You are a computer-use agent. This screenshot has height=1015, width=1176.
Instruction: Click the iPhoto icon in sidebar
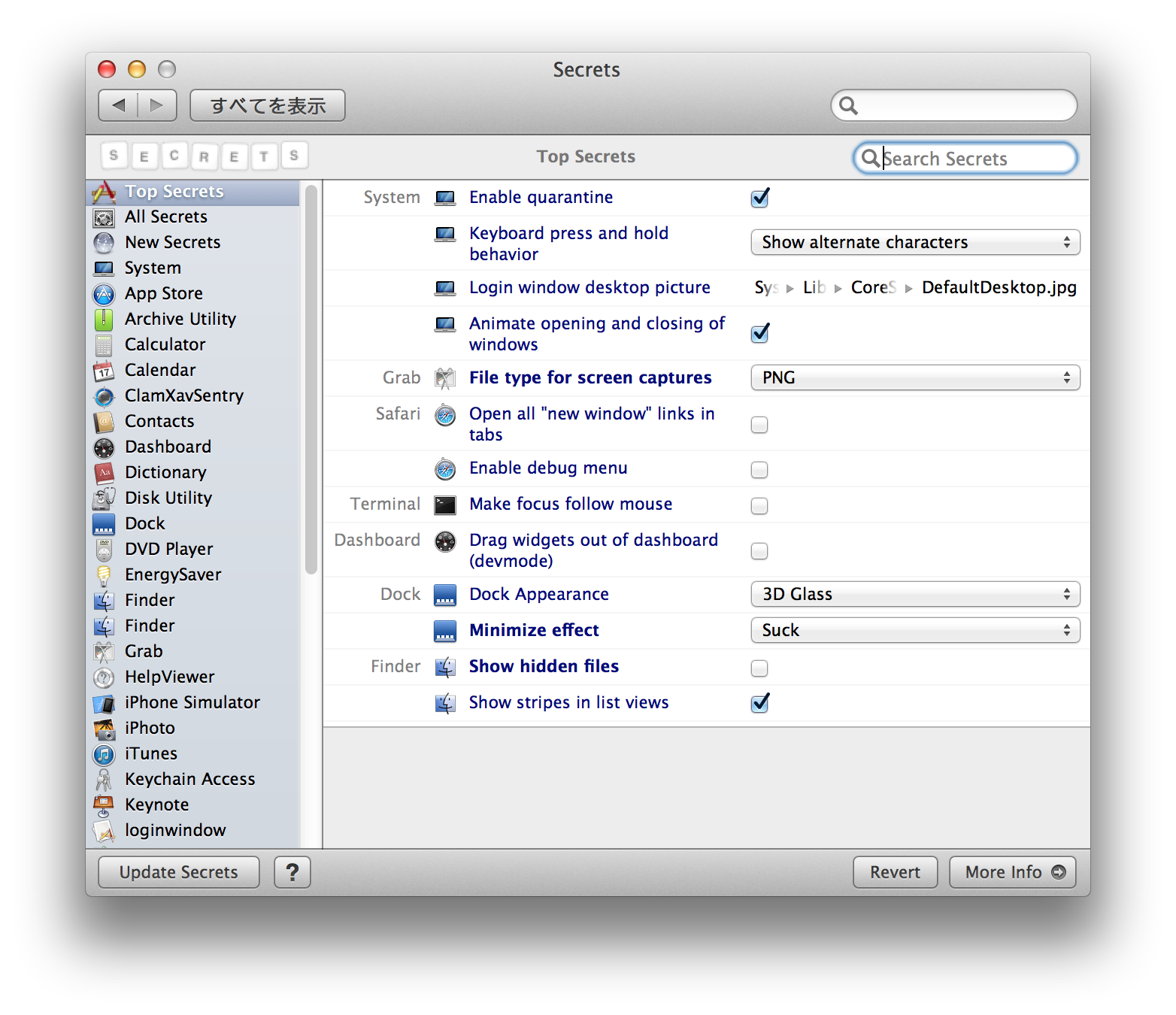(x=104, y=729)
